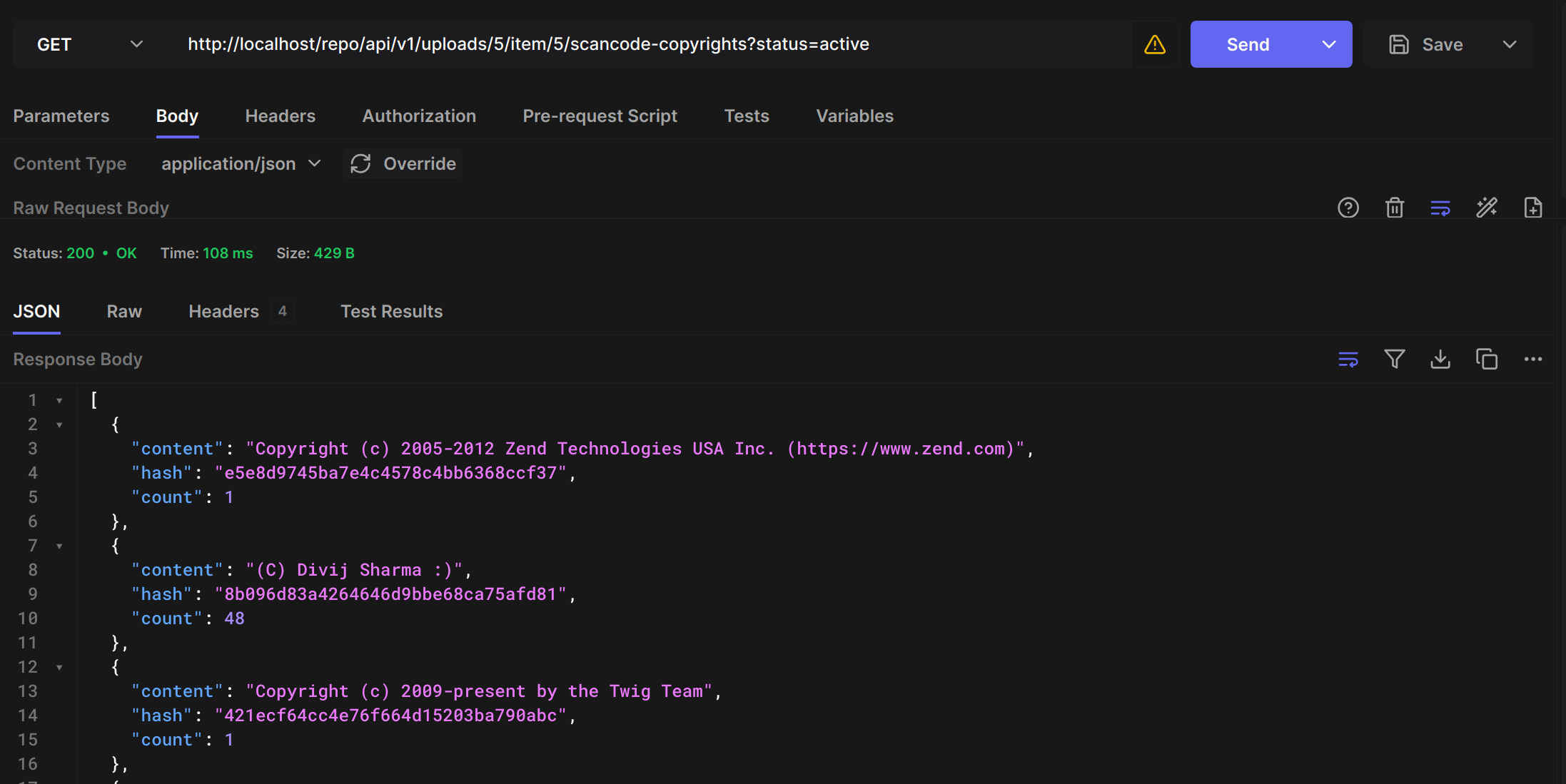The image size is (1566, 784).
Task: Open the Save options dropdown arrow
Action: coord(1509,44)
